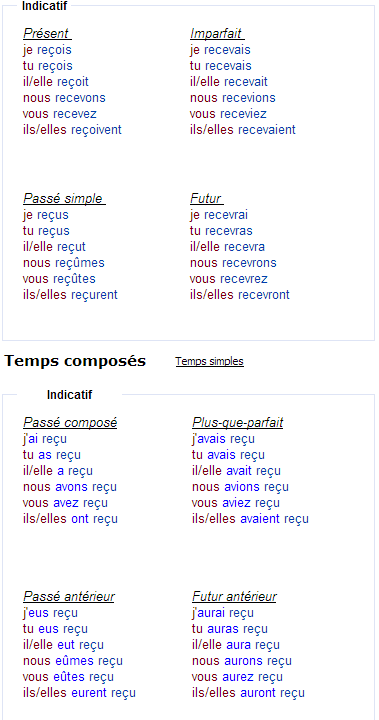
Task: Click the "je reçois" conjugation
Action: [x=47, y=50]
